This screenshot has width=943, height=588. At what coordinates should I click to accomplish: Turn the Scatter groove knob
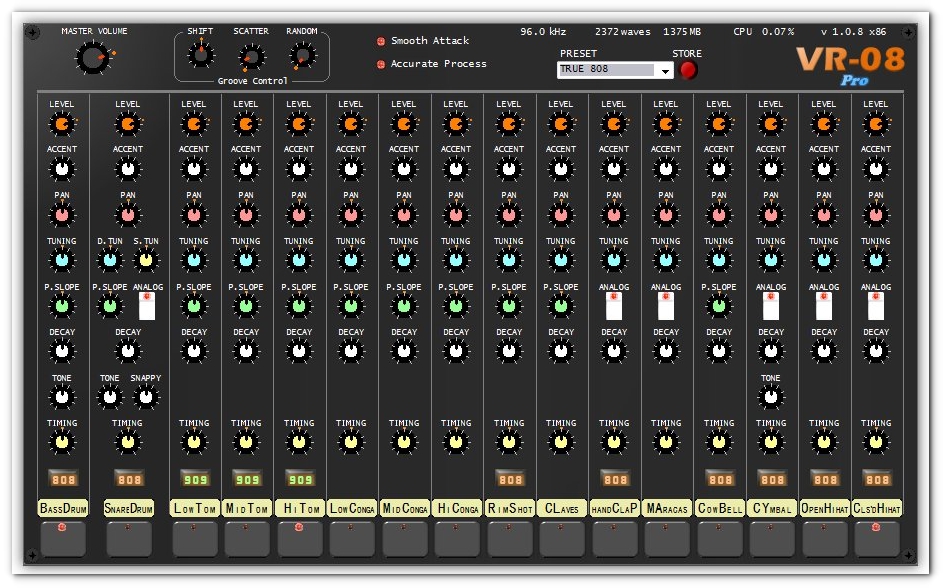click(251, 57)
